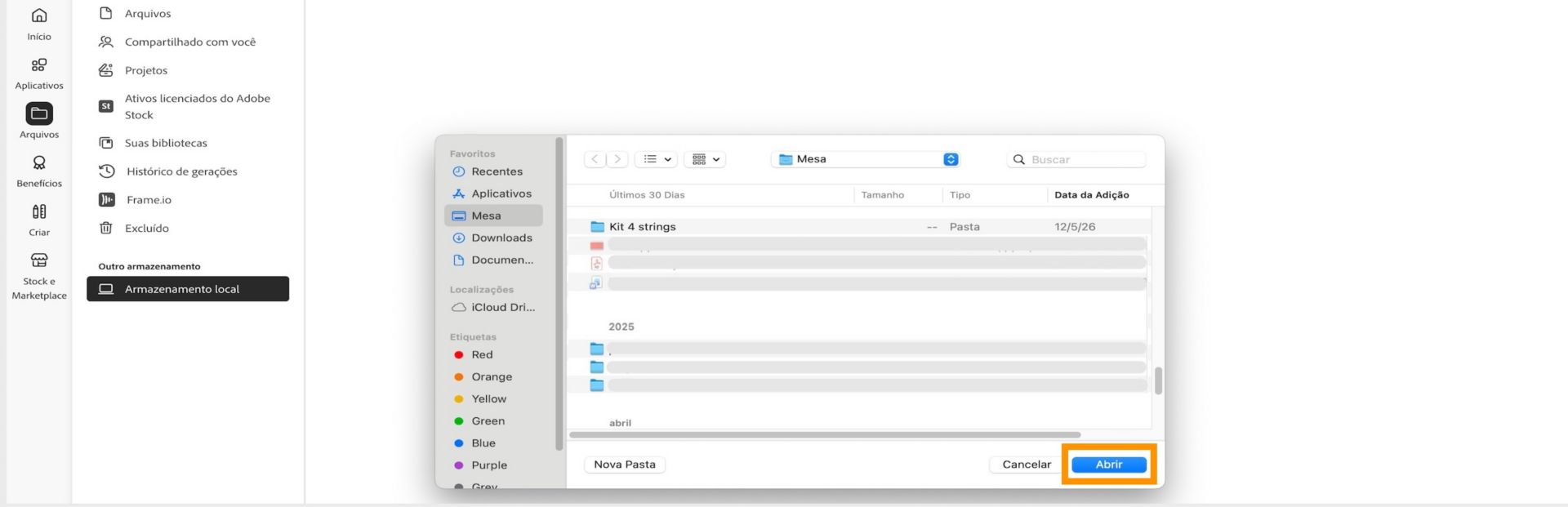Click dialog sidebar scrollbar

tap(559, 294)
